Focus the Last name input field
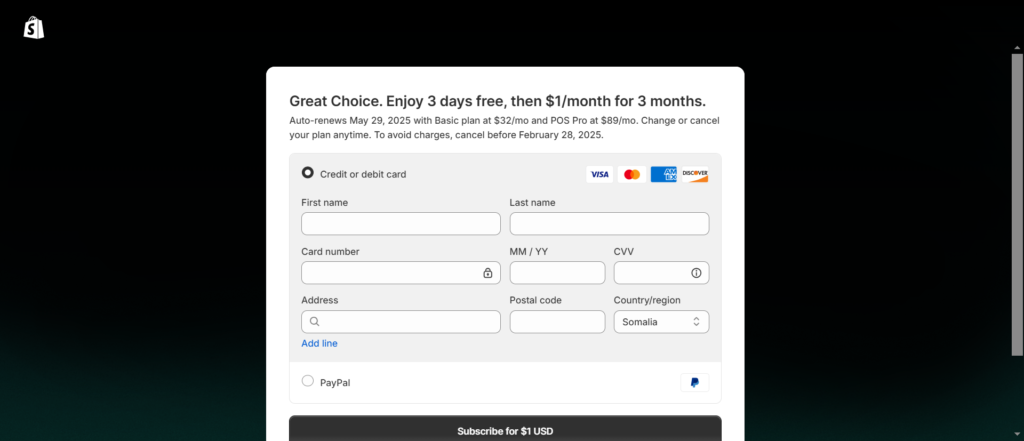 coord(609,223)
